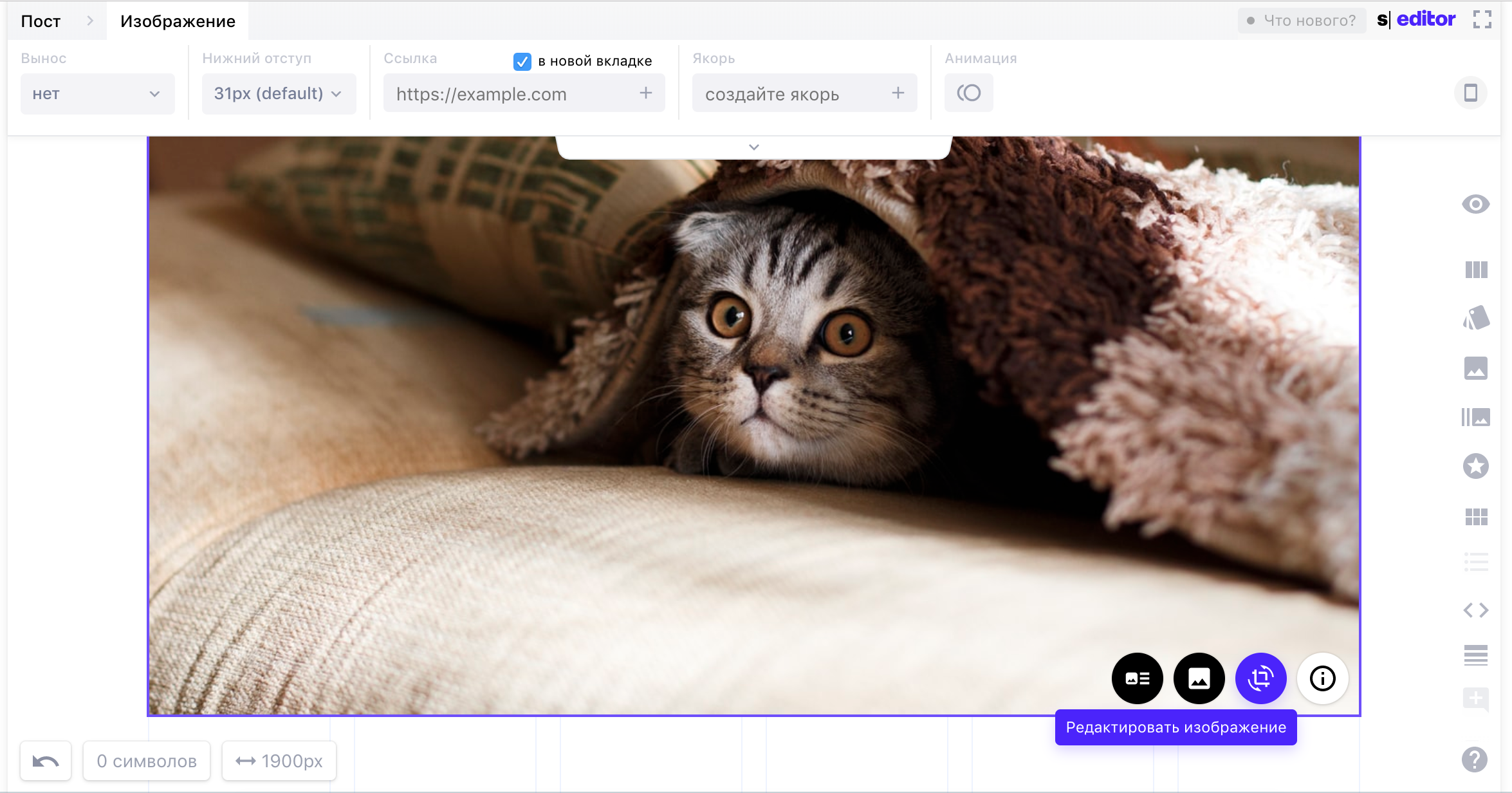1512x793 pixels.
Task: Open the crop/edit image tool
Action: click(1260, 678)
